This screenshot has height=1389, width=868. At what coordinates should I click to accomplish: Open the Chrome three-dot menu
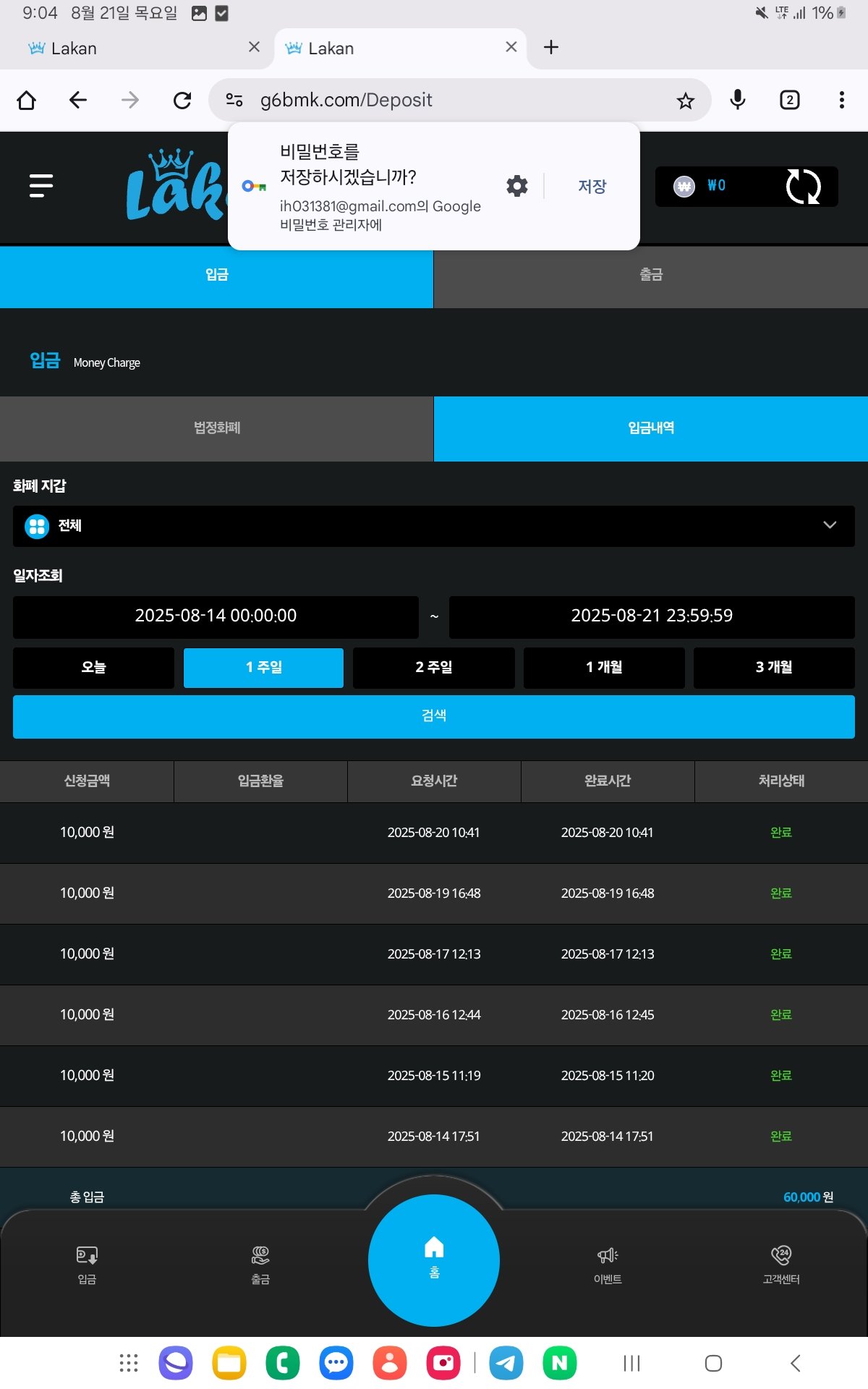pos(841,100)
